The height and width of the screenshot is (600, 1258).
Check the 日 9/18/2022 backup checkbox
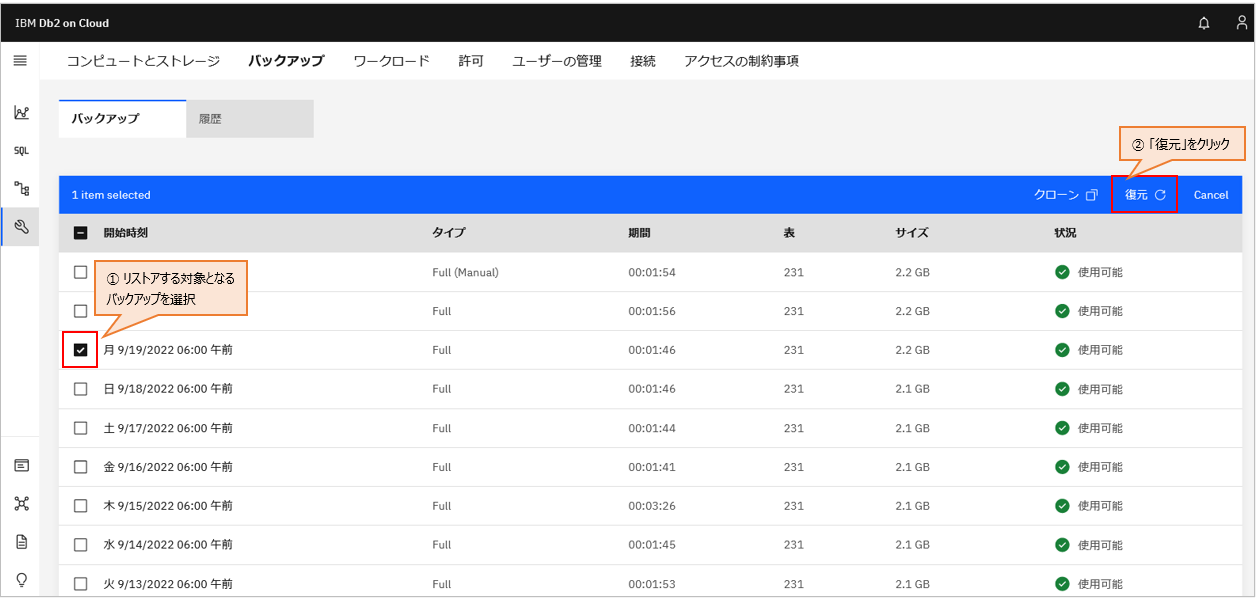80,389
